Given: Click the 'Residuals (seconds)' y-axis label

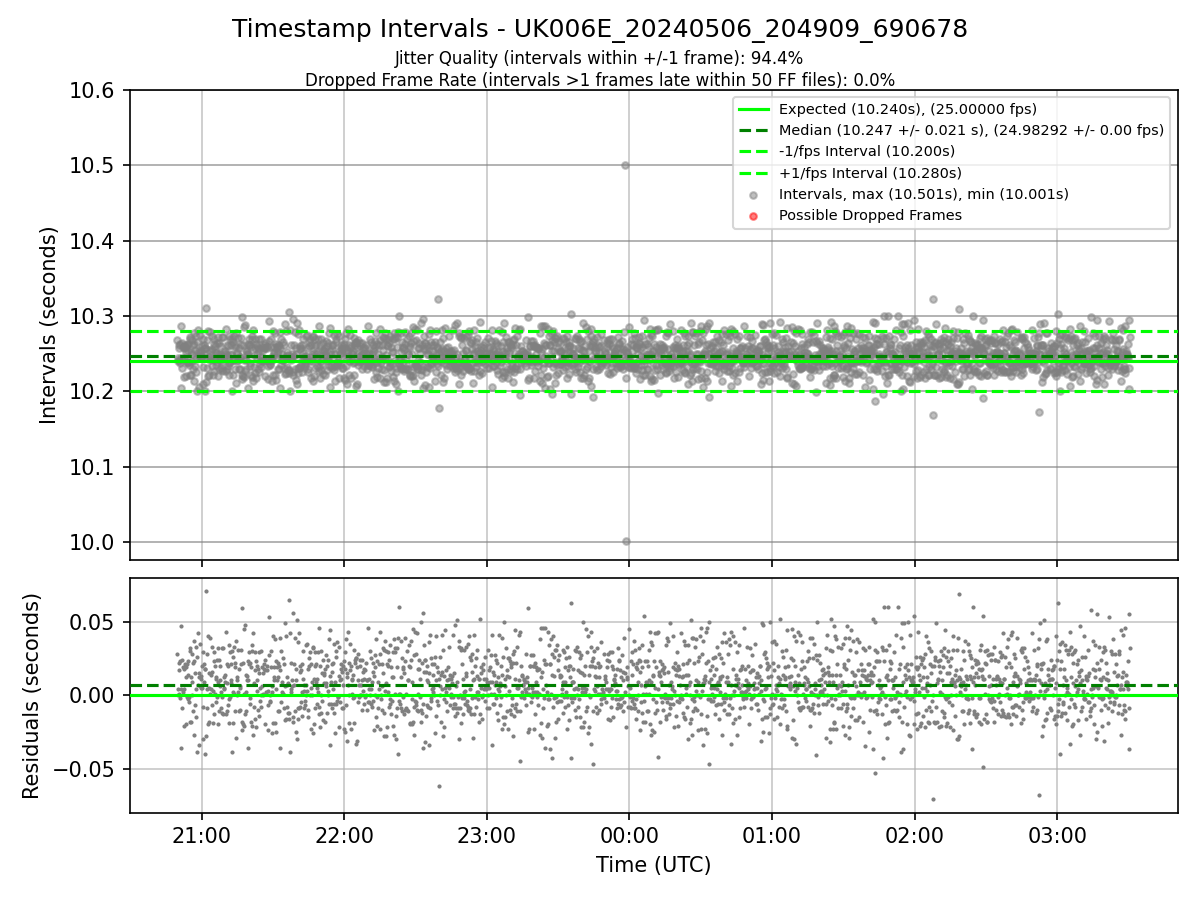Looking at the screenshot, I should (31, 695).
